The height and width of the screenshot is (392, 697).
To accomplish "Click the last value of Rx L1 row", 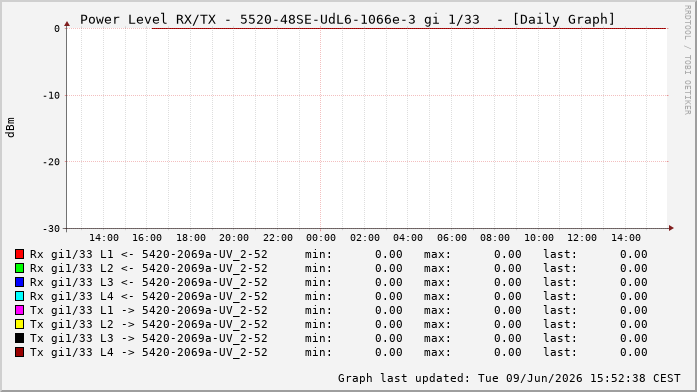I will coord(633,254).
